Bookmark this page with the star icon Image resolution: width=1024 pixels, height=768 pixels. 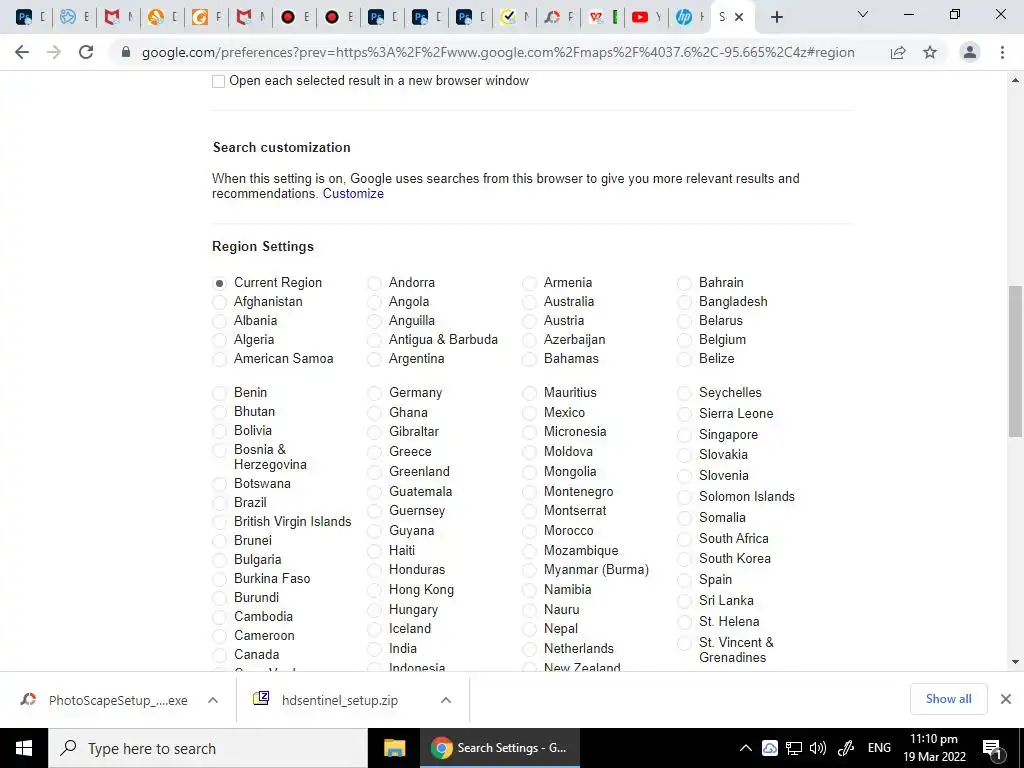click(930, 52)
